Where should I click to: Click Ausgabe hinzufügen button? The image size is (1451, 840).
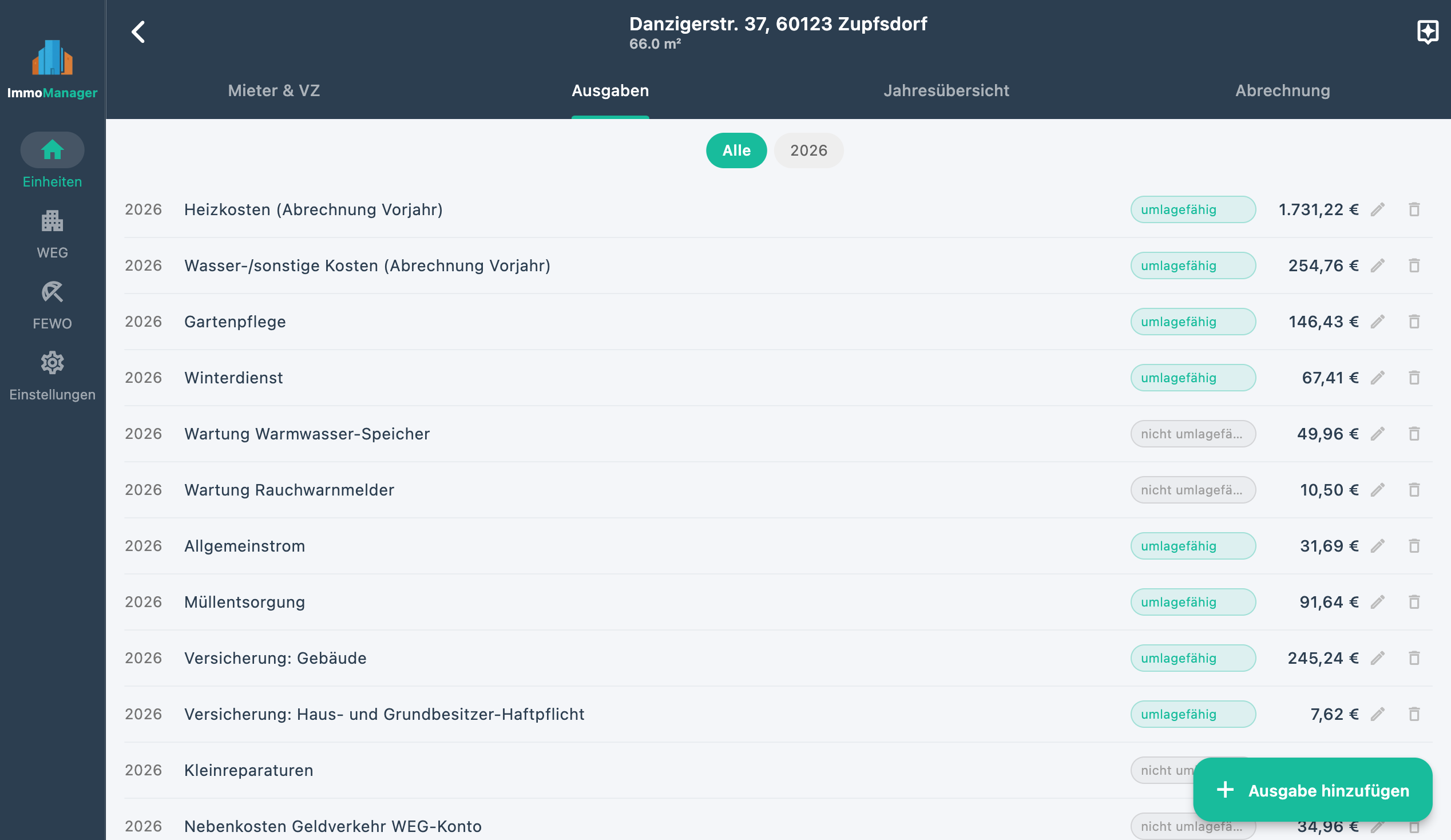pyautogui.click(x=1312, y=790)
